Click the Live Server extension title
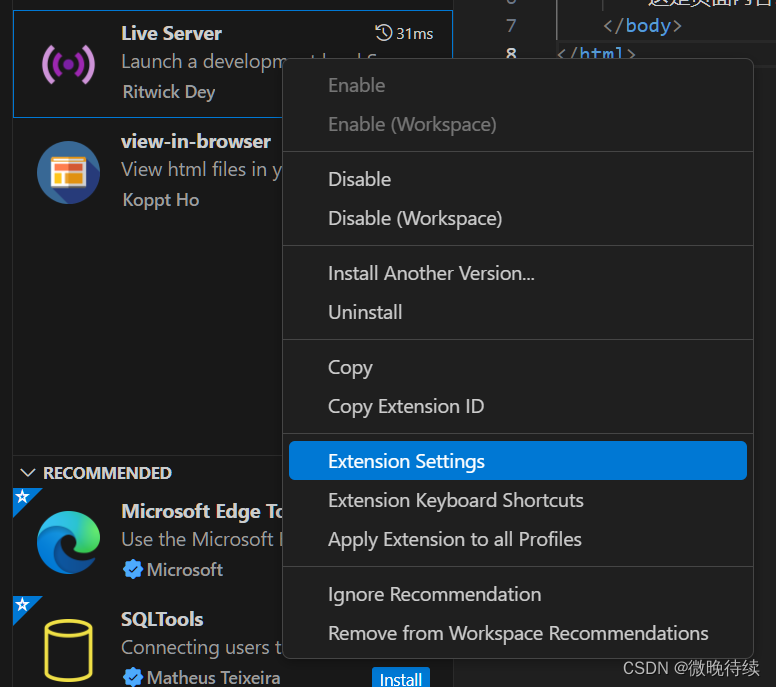Screen dimensions: 776x687 click(171, 33)
